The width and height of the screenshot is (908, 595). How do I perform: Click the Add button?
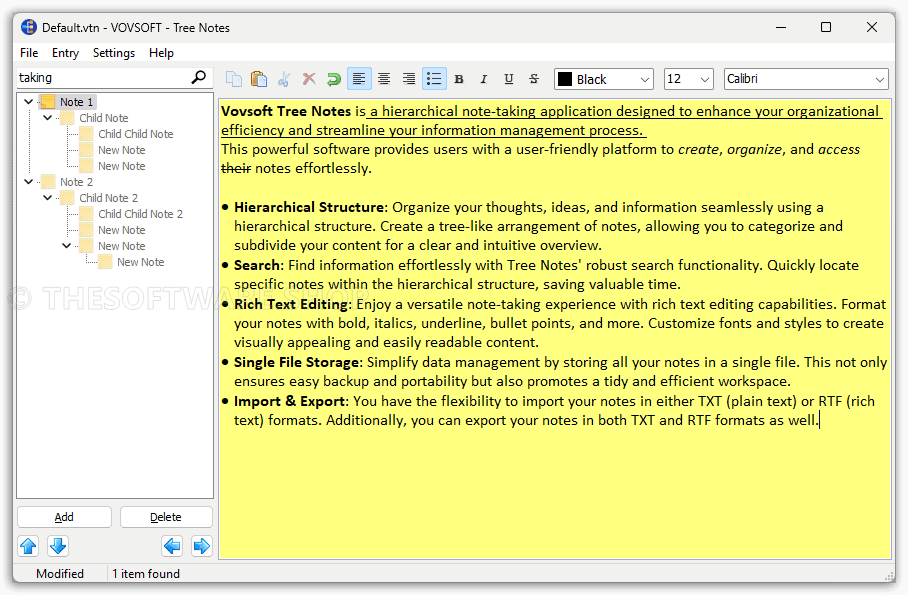click(x=64, y=517)
